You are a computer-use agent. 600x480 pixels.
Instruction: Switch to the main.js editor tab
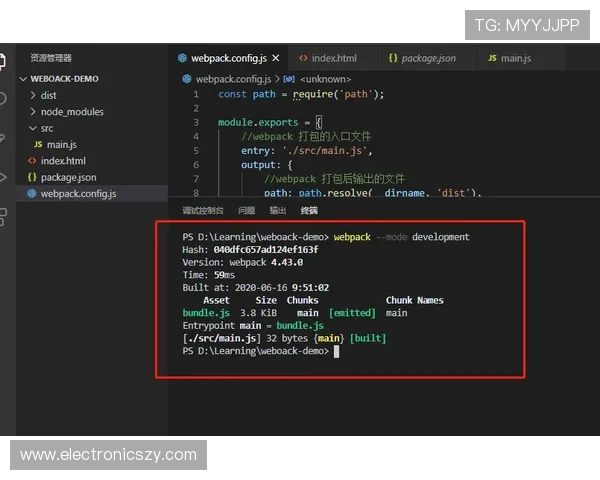coord(514,58)
